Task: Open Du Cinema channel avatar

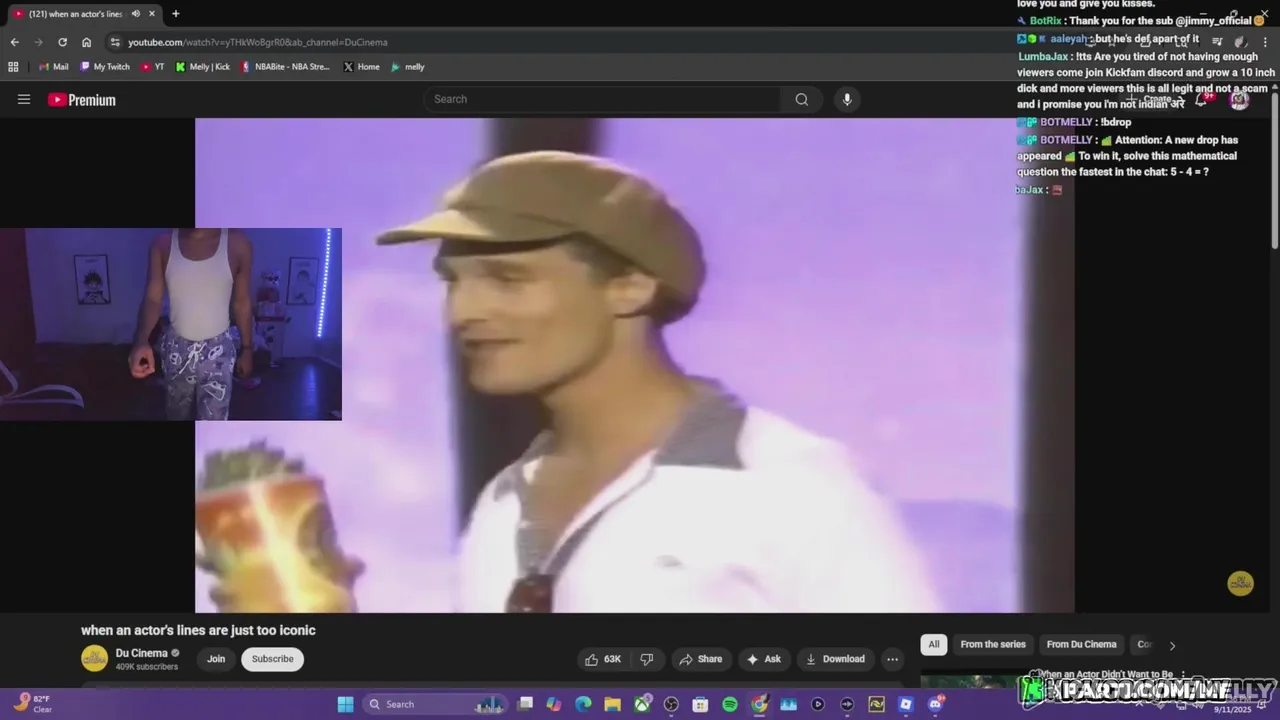Action: pos(94,658)
